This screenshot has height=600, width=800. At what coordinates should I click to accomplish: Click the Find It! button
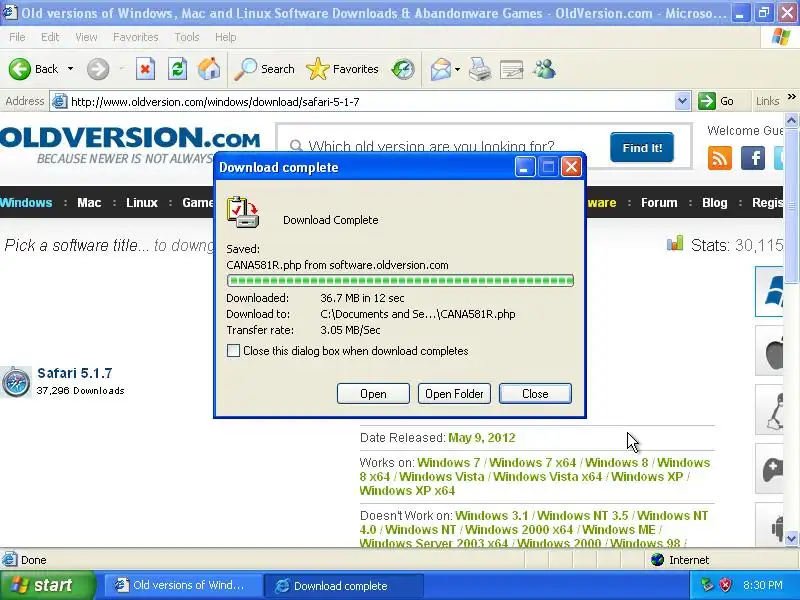(642, 147)
